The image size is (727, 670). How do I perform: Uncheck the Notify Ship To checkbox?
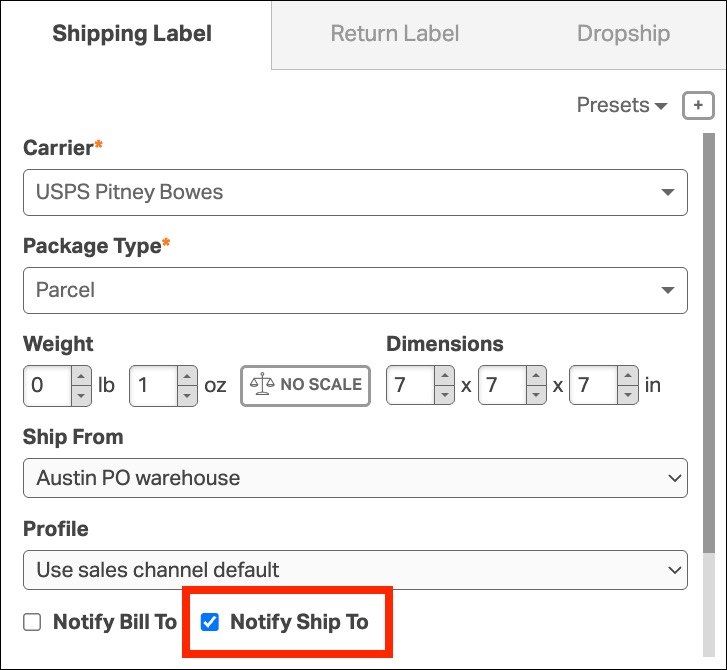click(210, 622)
